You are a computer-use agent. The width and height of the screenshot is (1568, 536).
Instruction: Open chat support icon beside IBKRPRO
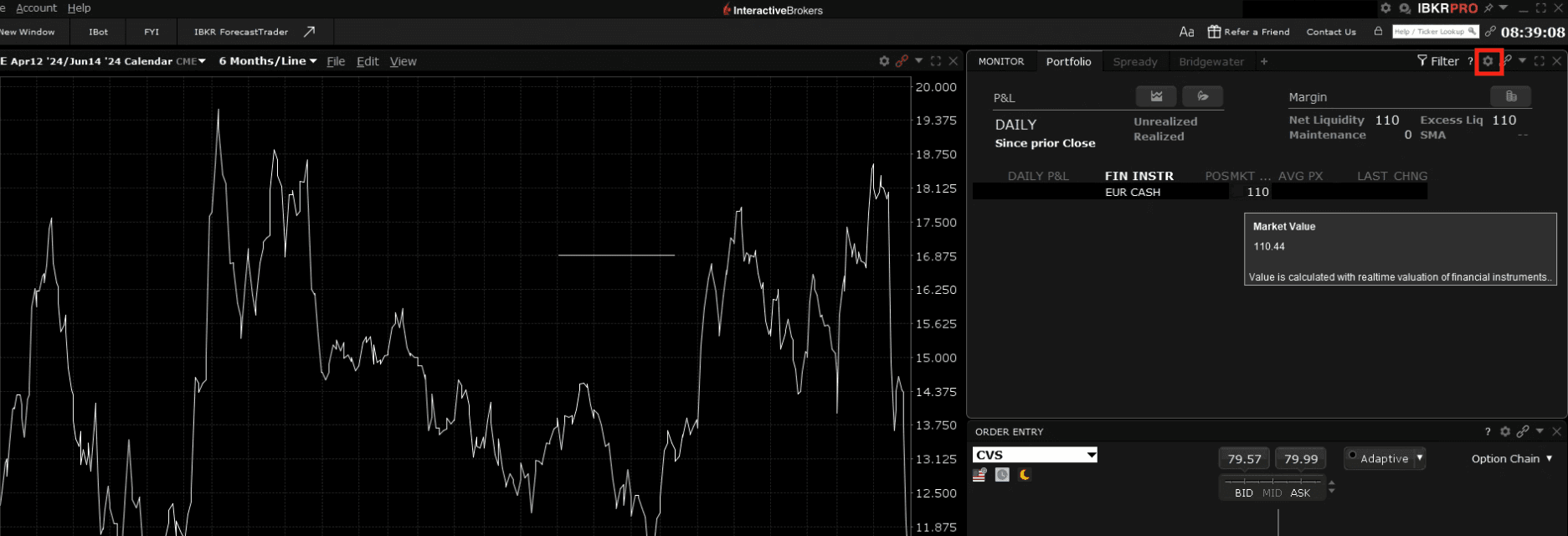(x=1405, y=8)
